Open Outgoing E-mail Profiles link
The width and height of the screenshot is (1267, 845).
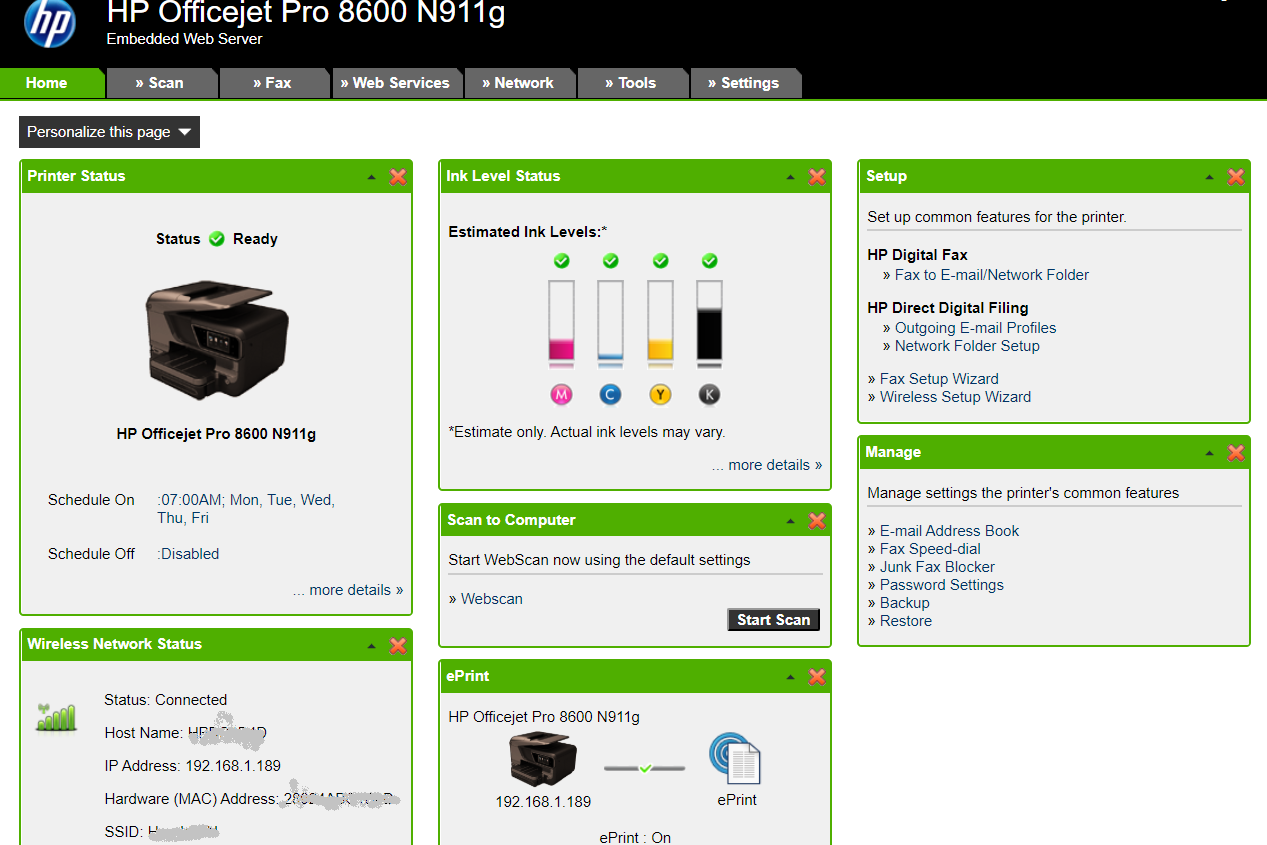(975, 328)
